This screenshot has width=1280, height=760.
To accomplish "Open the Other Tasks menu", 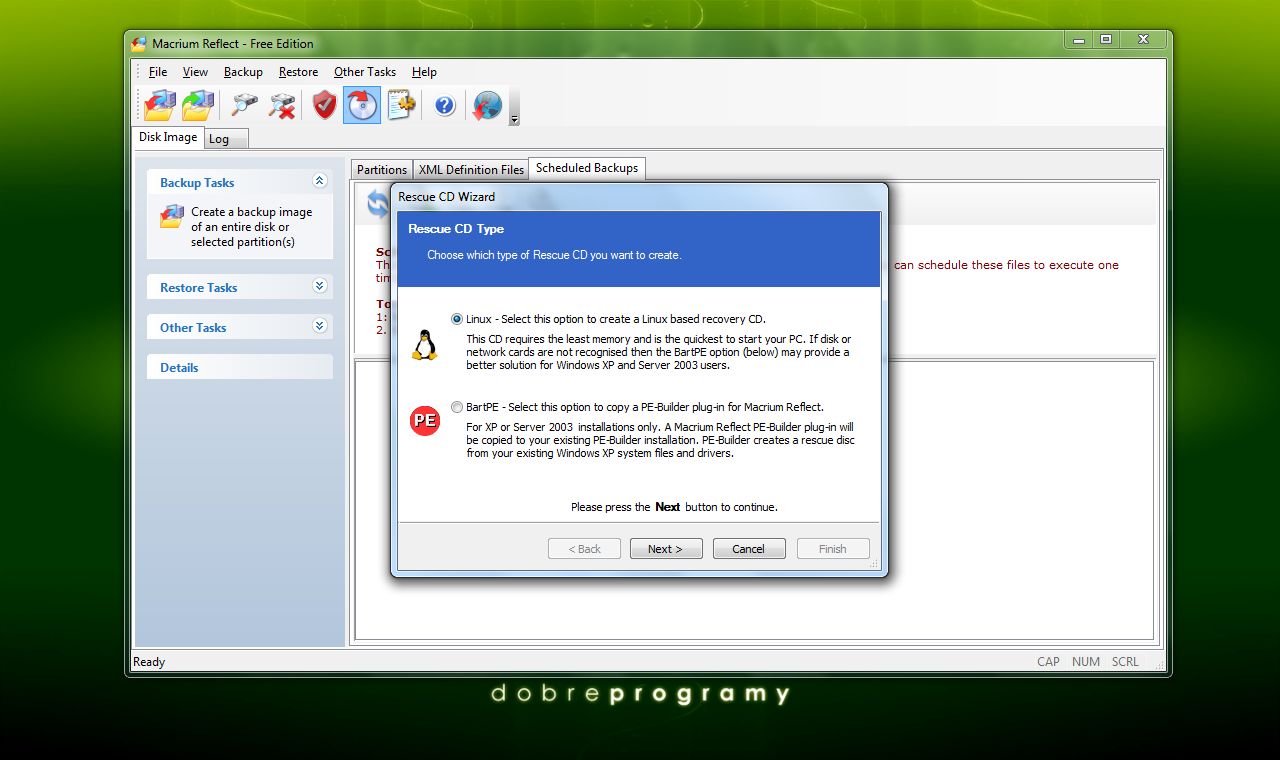I will [x=365, y=72].
